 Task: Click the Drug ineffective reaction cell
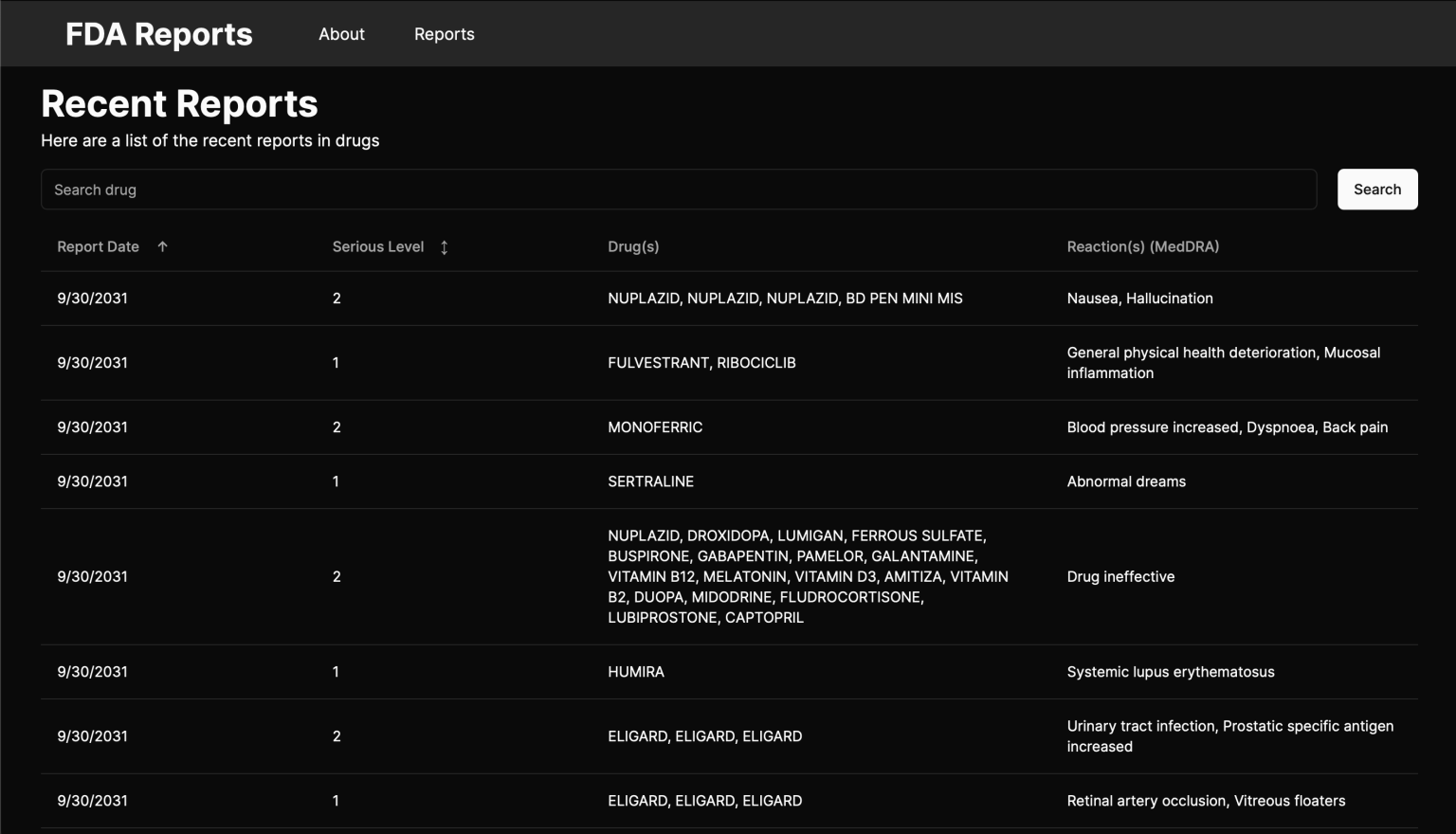(1120, 576)
